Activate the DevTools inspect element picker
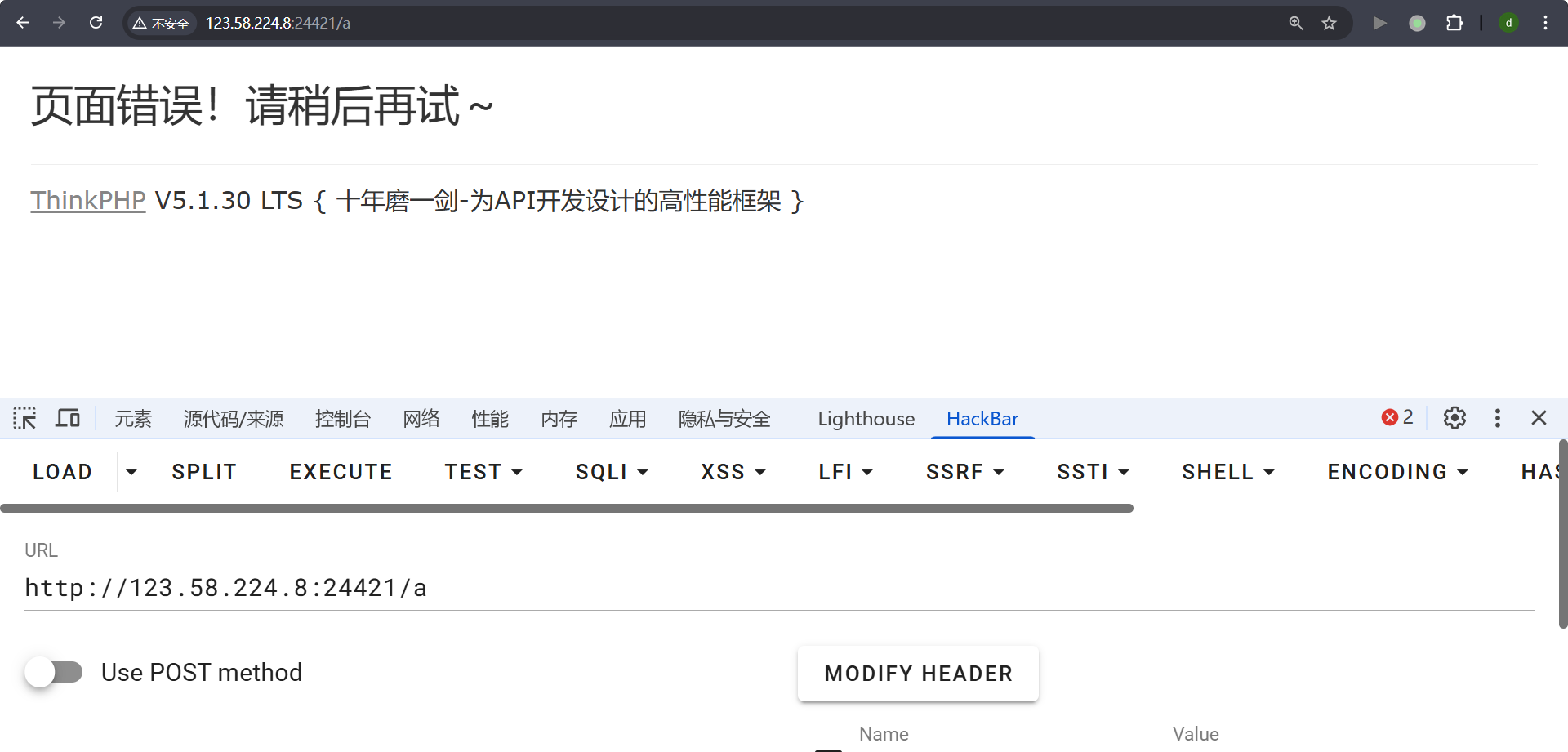This screenshot has height=752, width=1568. point(24,419)
